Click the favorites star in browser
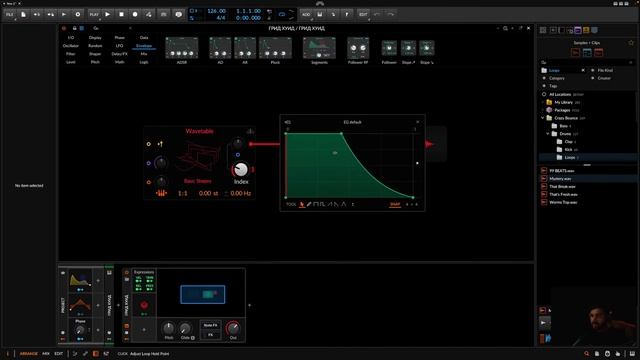Screen dimensions: 640x360 coord(631,42)
